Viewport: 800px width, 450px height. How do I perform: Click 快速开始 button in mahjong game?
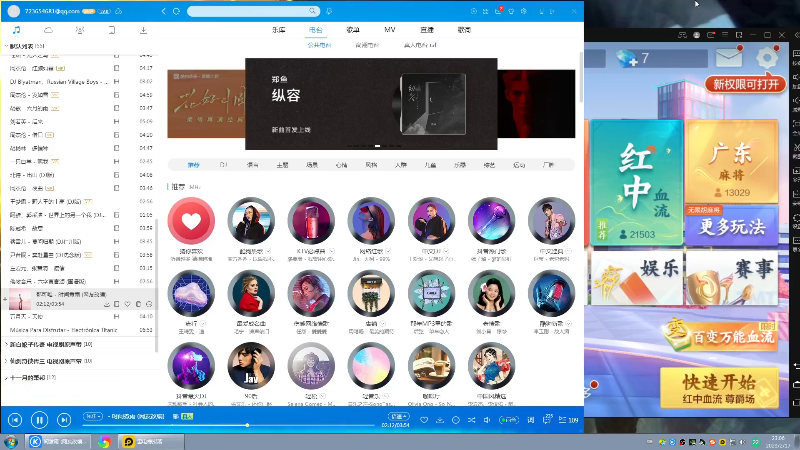click(x=719, y=388)
